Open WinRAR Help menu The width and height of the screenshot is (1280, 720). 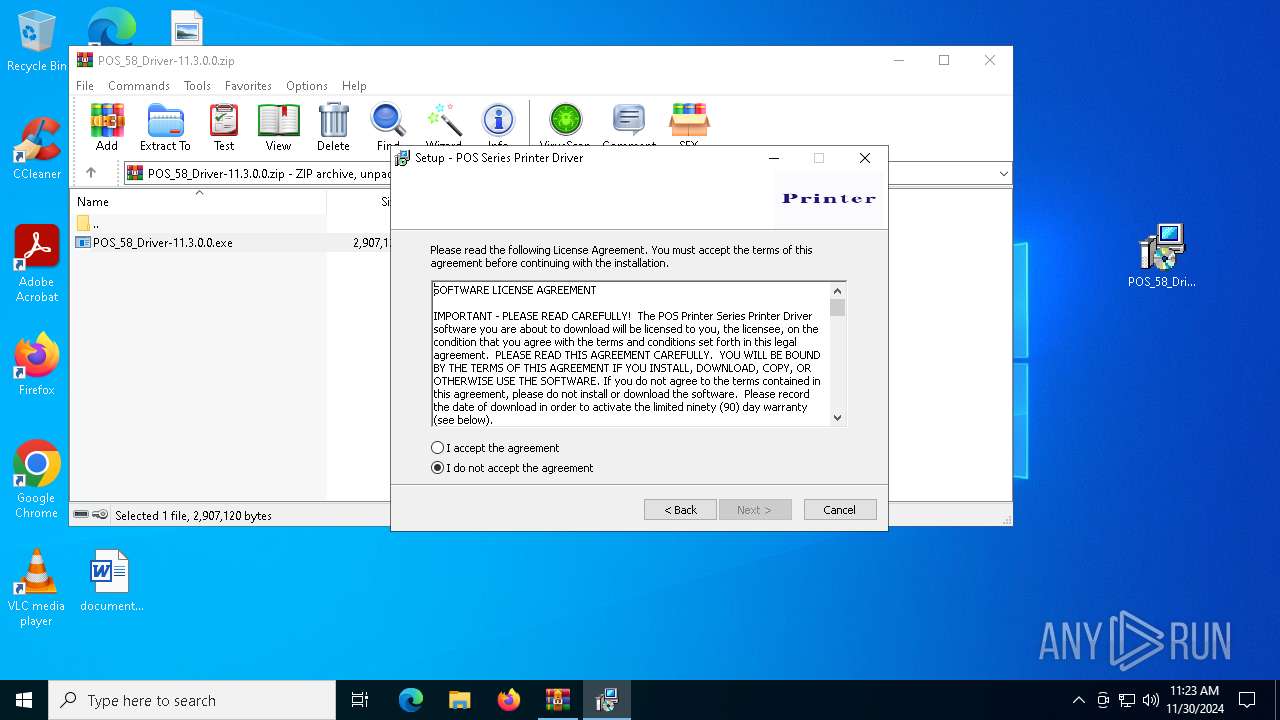pos(354,86)
